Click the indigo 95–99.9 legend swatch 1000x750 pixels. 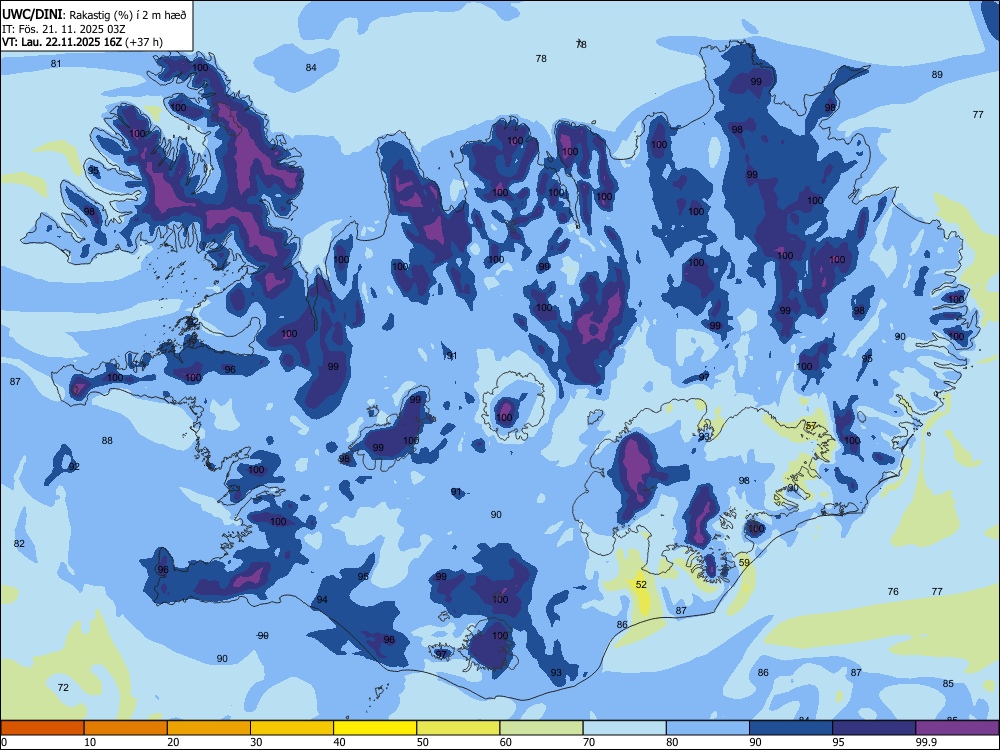(x=874, y=728)
